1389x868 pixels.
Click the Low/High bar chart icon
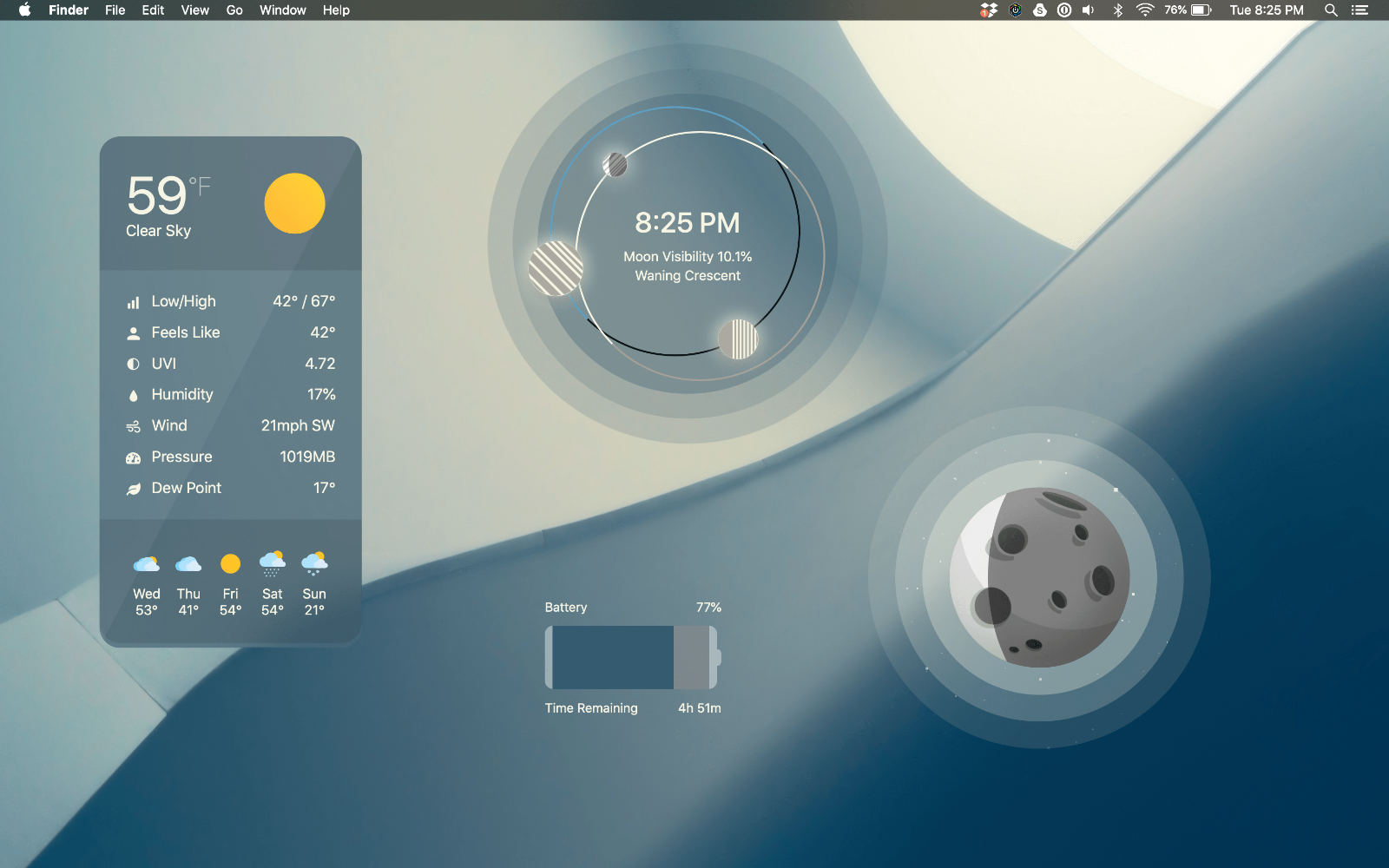pyautogui.click(x=133, y=303)
